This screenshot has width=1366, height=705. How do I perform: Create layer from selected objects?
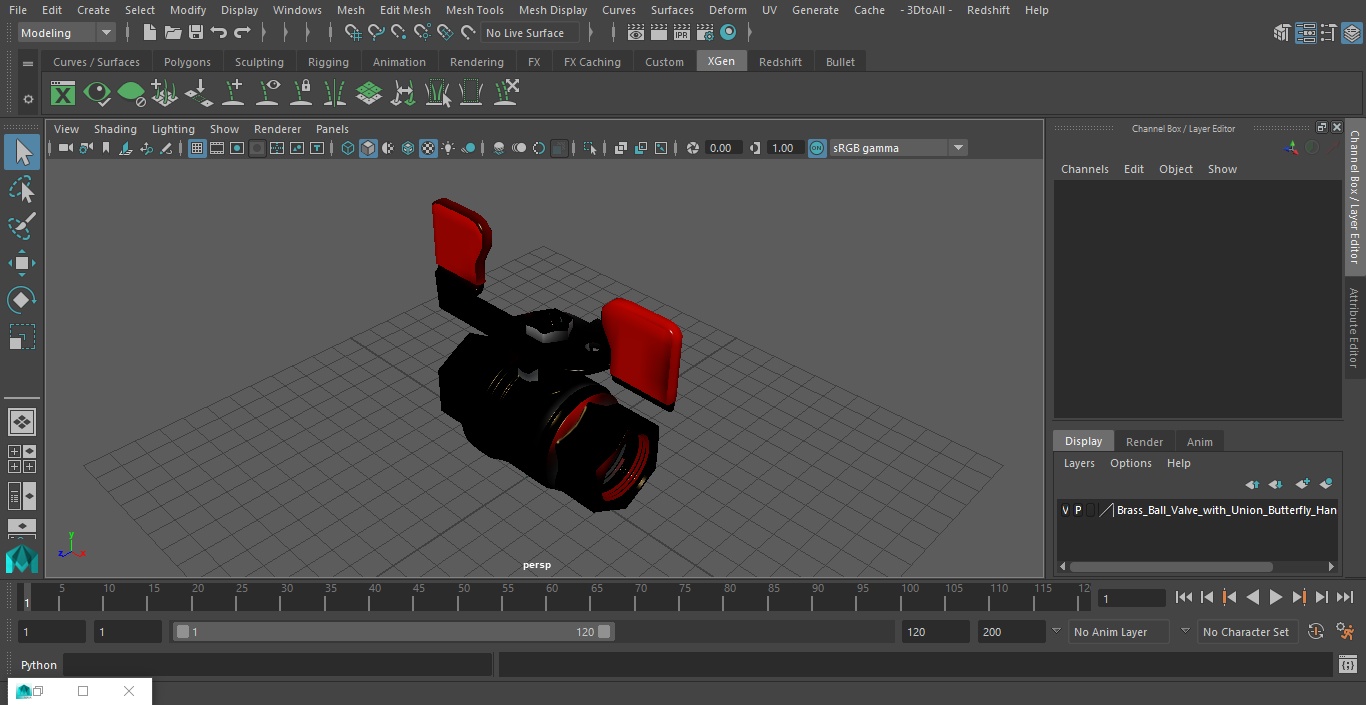coord(1326,484)
